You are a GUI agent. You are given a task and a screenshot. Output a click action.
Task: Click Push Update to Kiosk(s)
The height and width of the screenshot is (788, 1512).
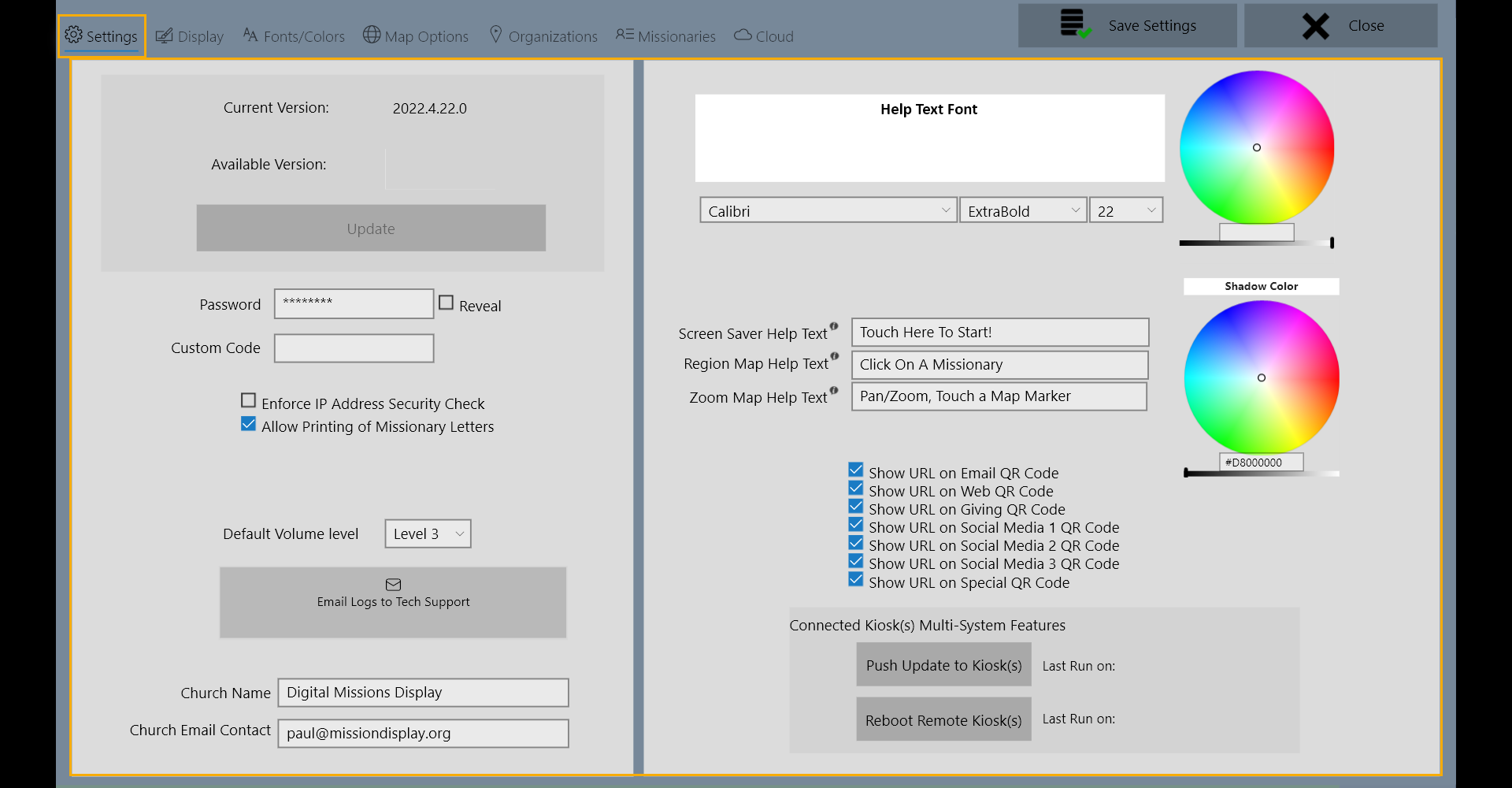[x=943, y=664]
